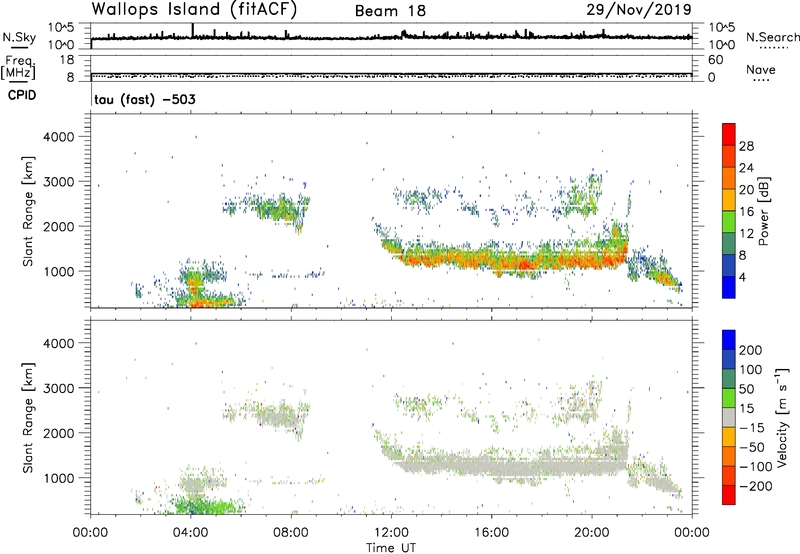Image resolution: width=800 pixels, height=554 pixels.
Task: Select the "-100" value on the Velocity scale
Action: (x=756, y=467)
